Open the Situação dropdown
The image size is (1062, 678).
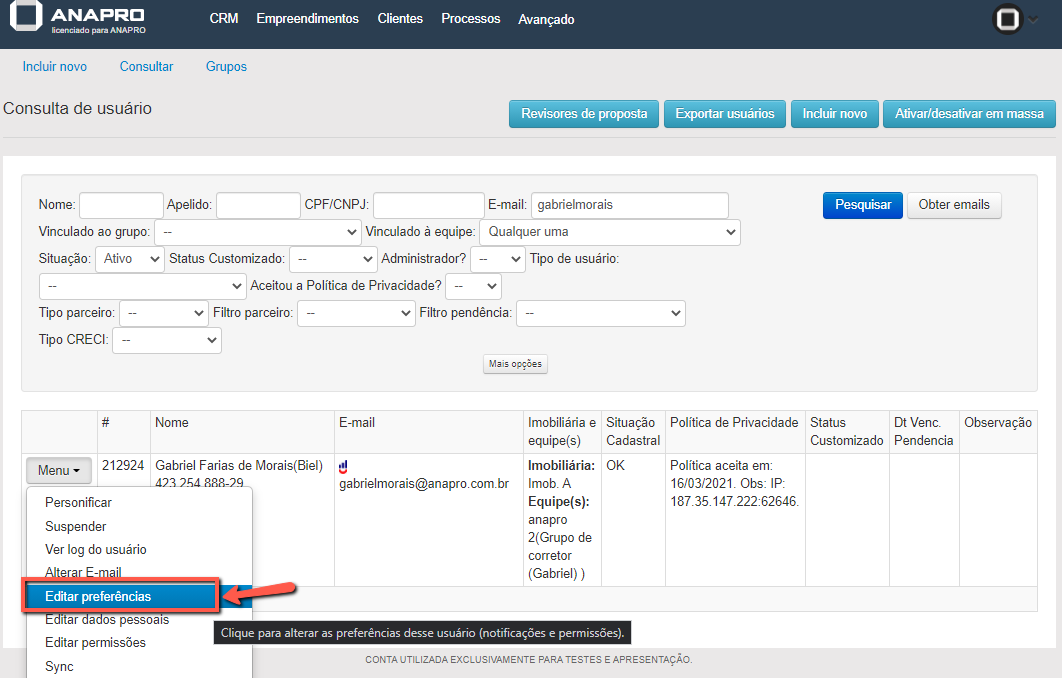click(130, 259)
